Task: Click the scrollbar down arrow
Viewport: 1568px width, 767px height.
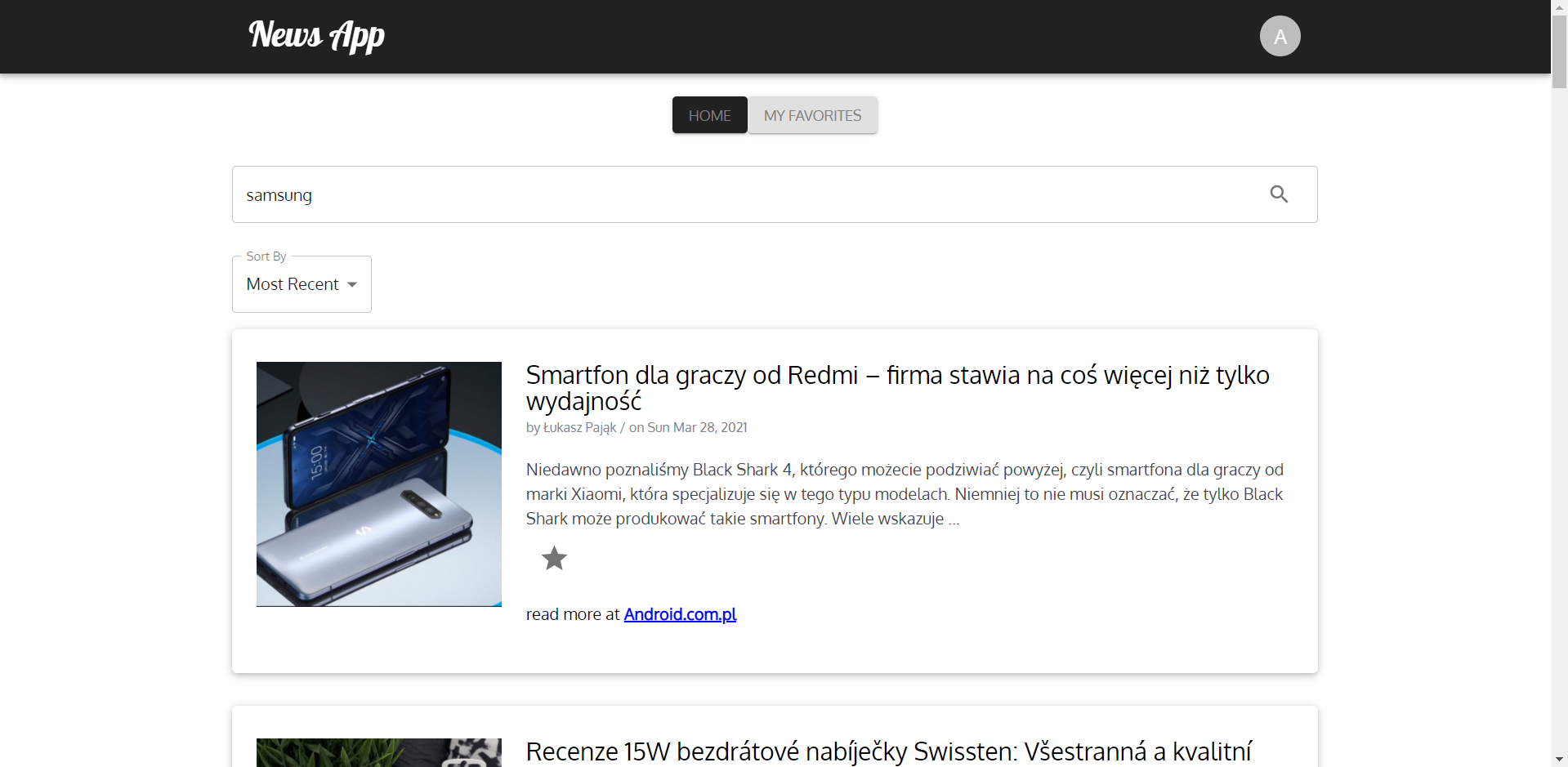Action: click(1557, 759)
